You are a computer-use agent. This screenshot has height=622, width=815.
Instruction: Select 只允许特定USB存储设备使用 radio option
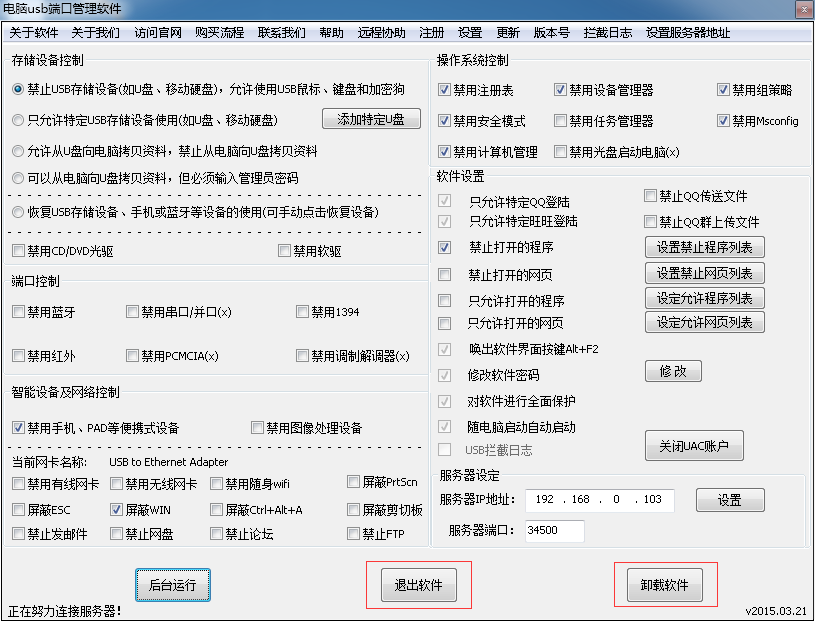[x=18, y=120]
